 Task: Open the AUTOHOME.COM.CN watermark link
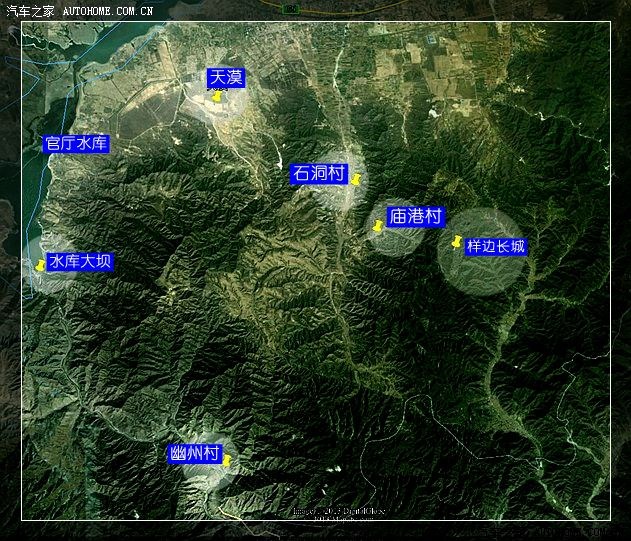pos(107,11)
